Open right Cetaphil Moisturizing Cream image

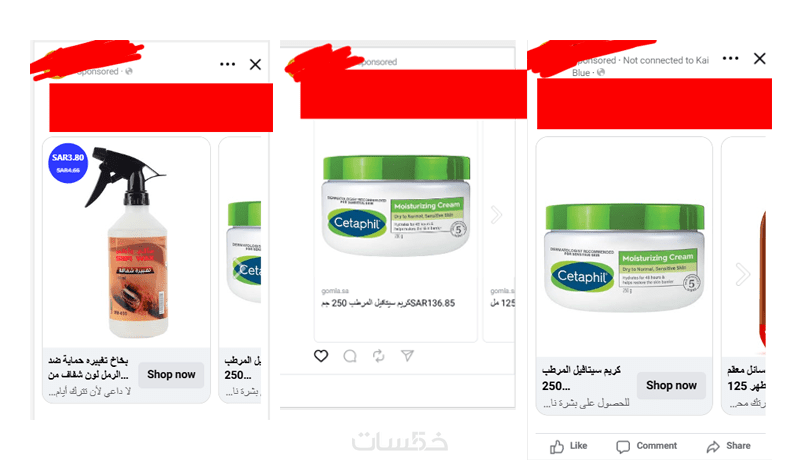tap(624, 258)
